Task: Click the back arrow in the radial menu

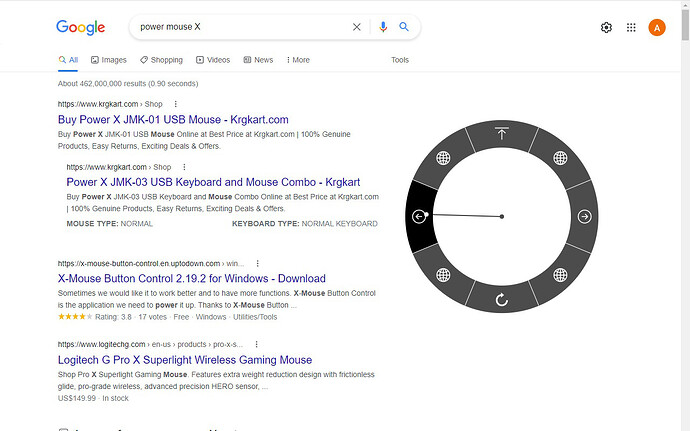Action: pyautogui.click(x=419, y=216)
